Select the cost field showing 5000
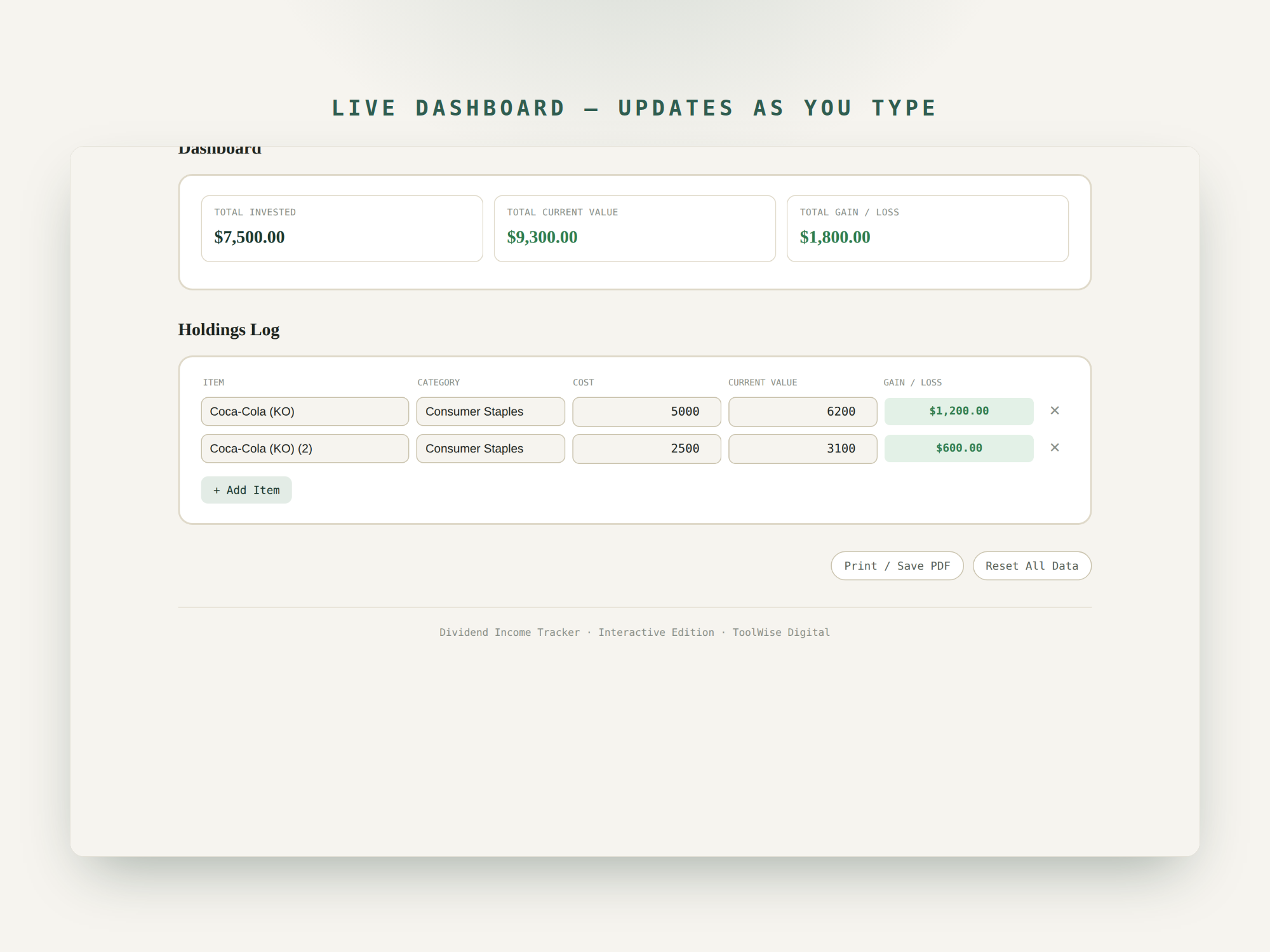 [x=646, y=411]
